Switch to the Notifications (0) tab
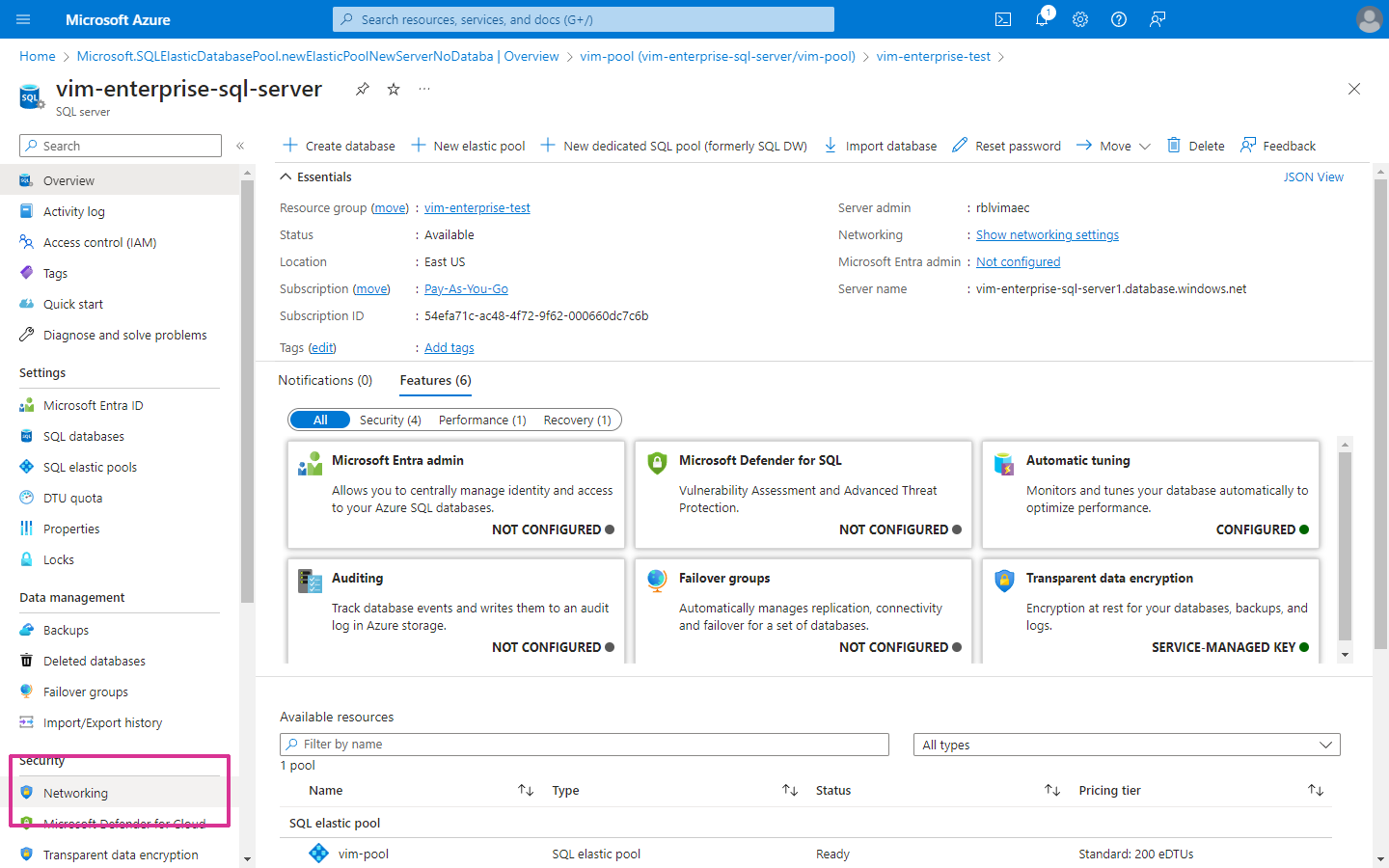 pyautogui.click(x=325, y=380)
